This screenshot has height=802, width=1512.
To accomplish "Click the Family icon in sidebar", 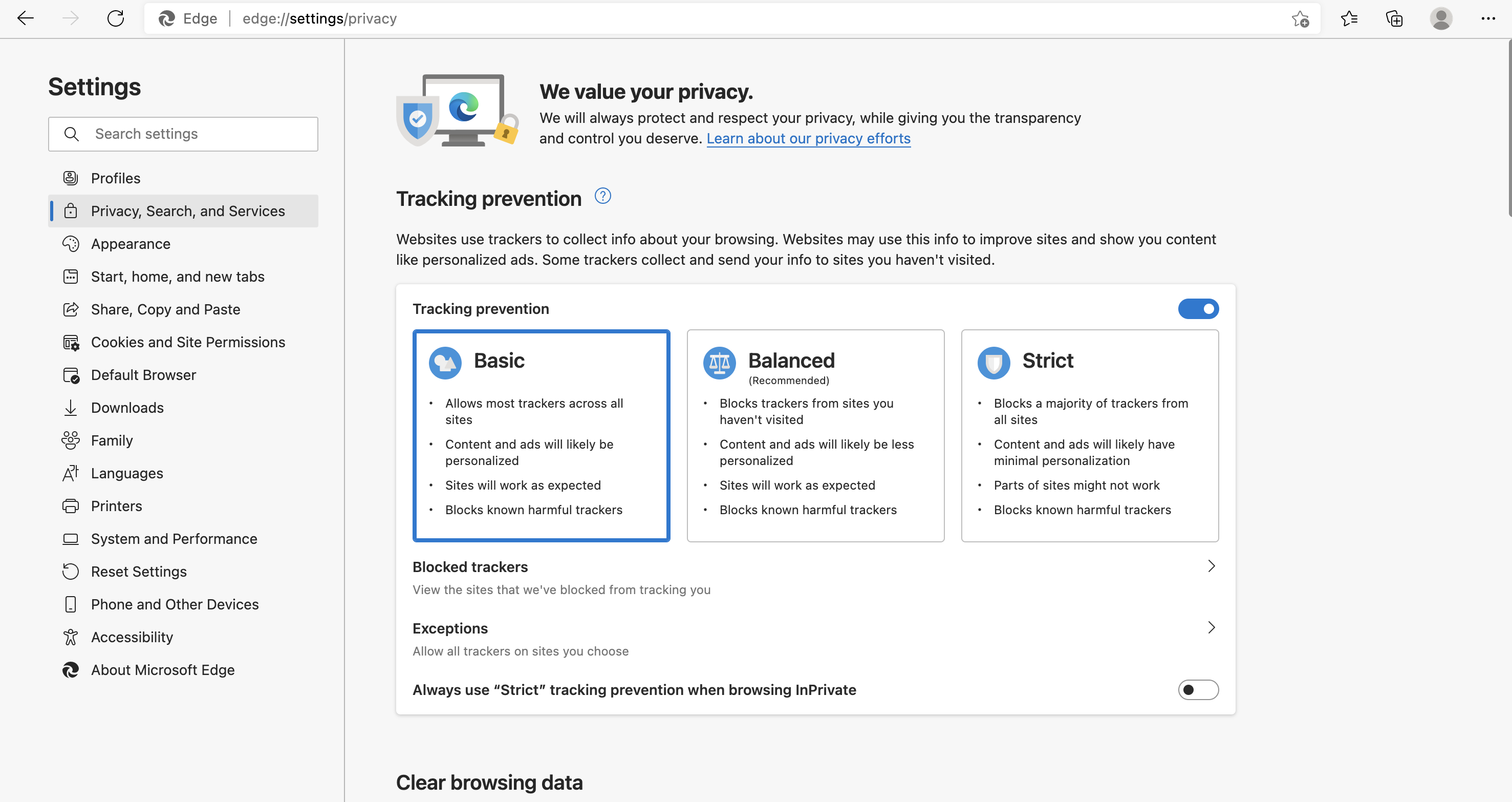I will pos(70,440).
